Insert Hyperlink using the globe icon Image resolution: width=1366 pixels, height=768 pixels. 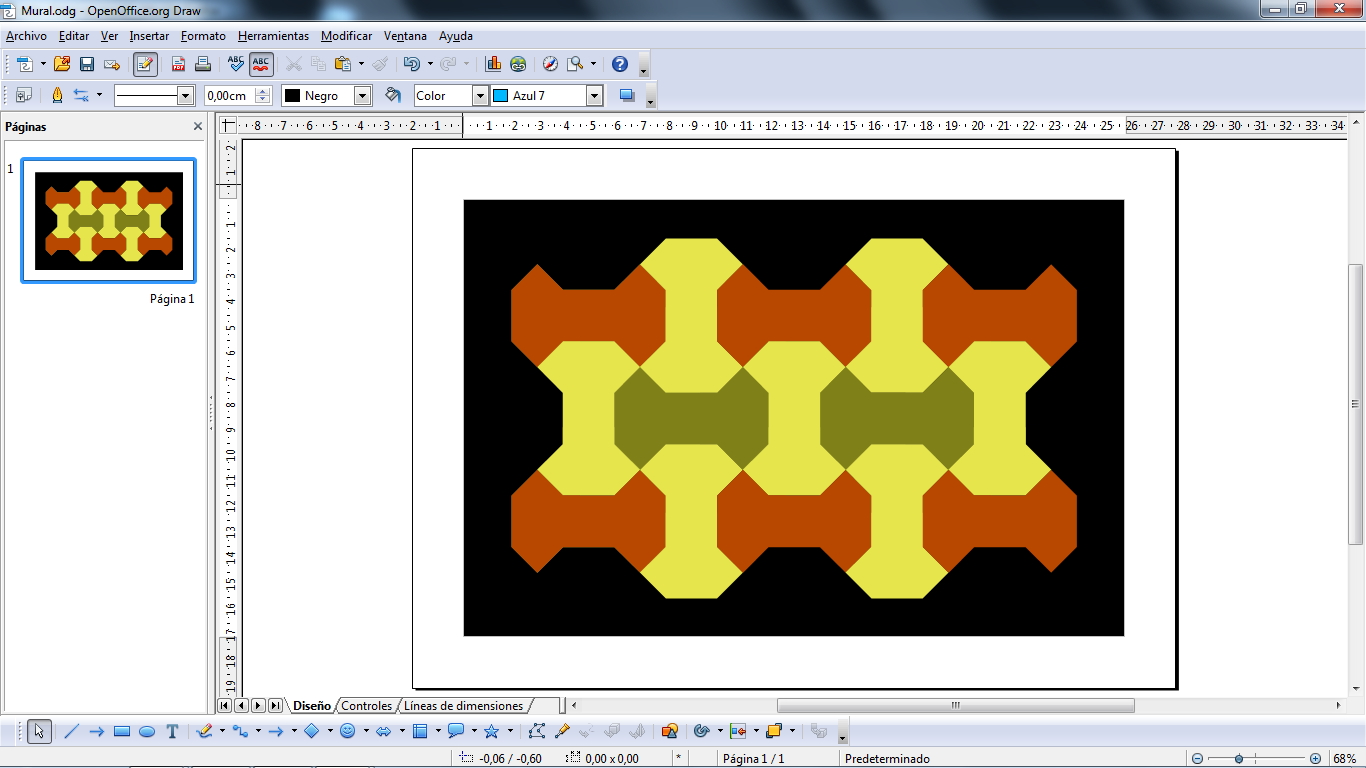click(x=518, y=64)
